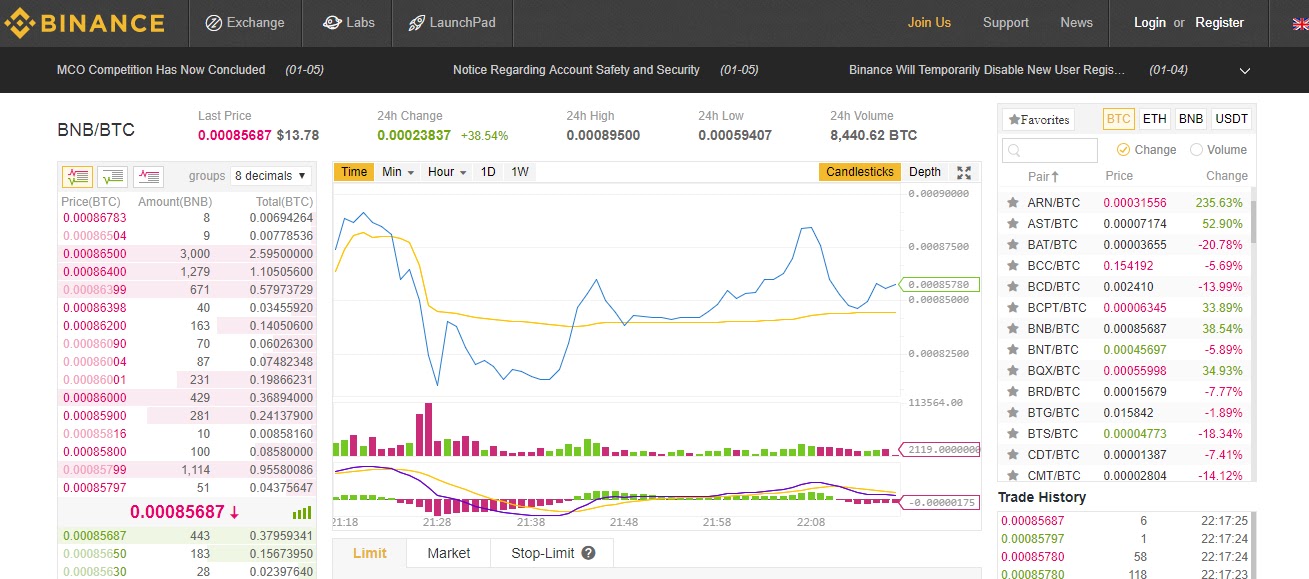Click the Exchange icon in header
Screen dimensions: 1309x579
pyautogui.click(x=213, y=22)
